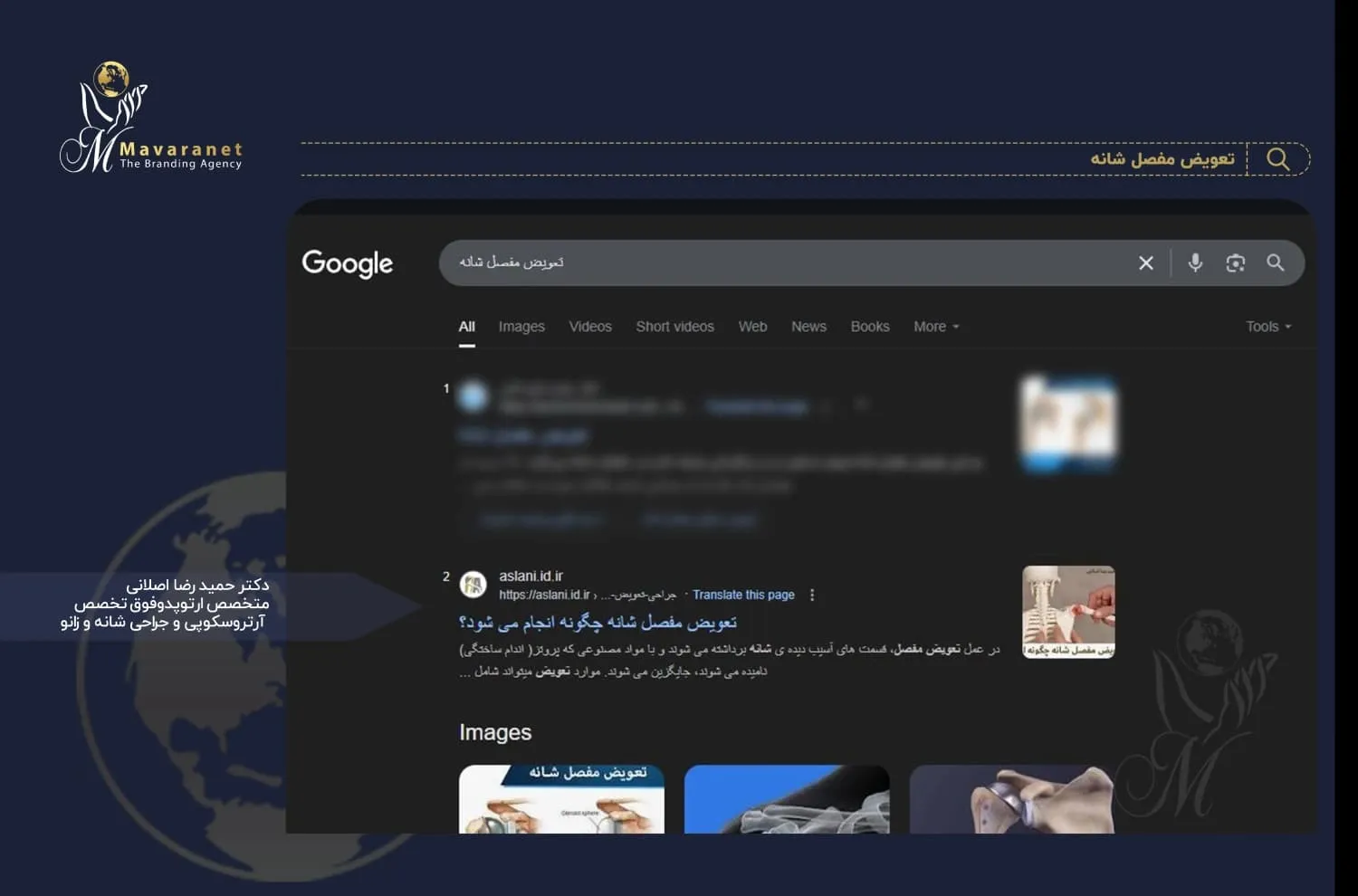The width and height of the screenshot is (1358, 896).
Task: Select the Short videos tab
Action: (674, 327)
